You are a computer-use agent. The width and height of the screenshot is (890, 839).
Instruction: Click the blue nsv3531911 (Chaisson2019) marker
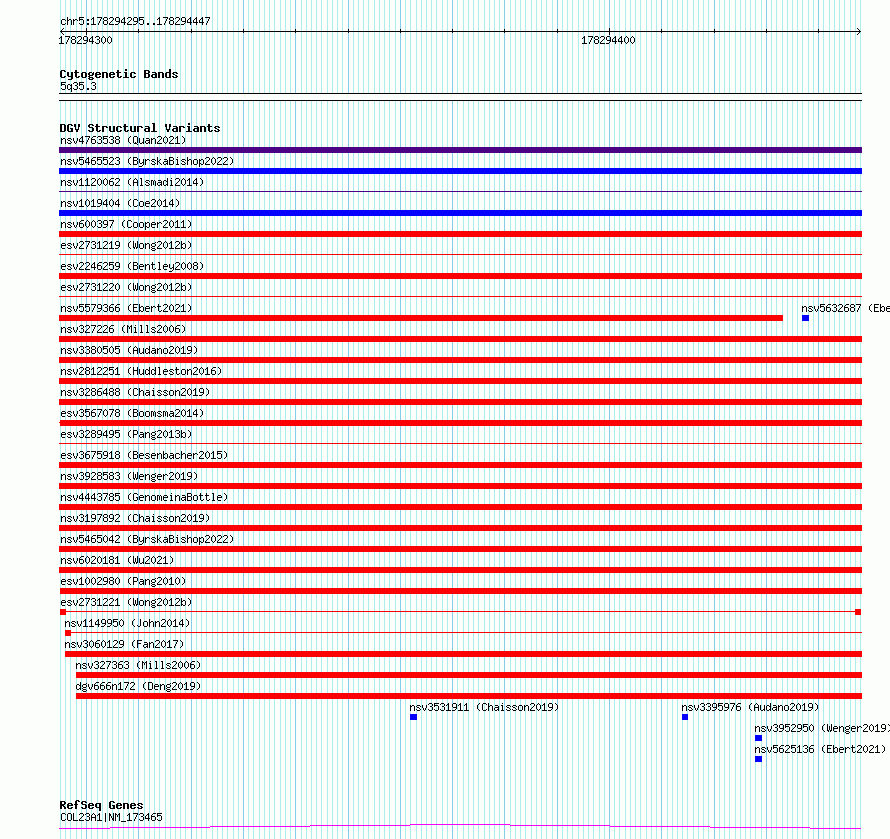413,717
